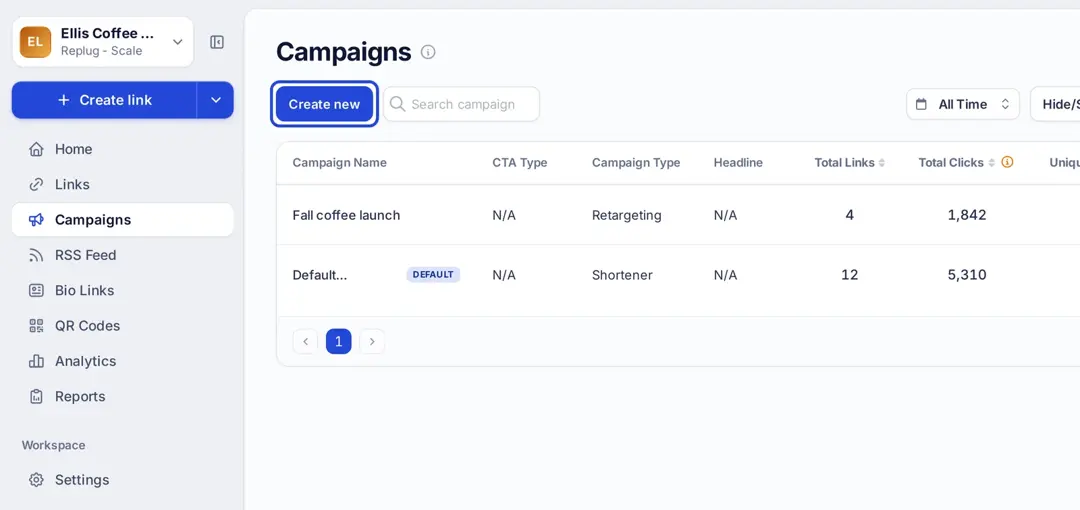Click the 1,842 total clicks value
This screenshot has height=510, width=1080.
[967, 215]
